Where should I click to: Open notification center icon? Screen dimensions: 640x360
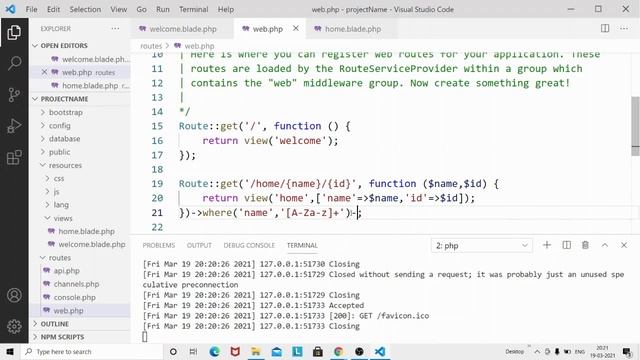(627, 351)
